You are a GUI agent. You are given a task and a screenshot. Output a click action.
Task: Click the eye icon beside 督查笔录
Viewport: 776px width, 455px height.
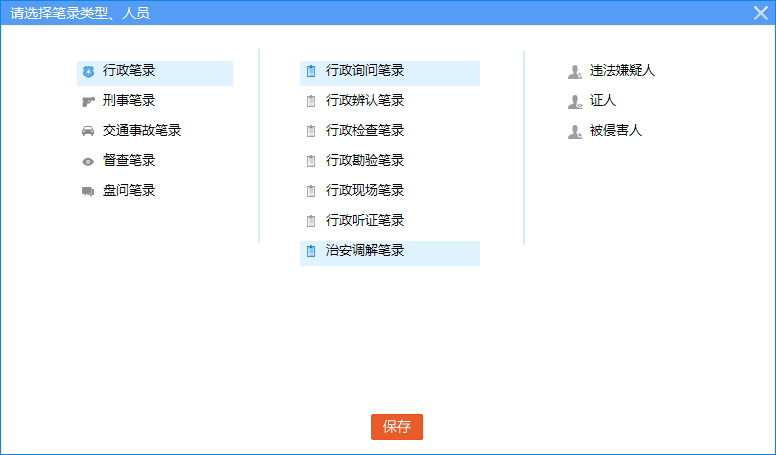point(88,161)
